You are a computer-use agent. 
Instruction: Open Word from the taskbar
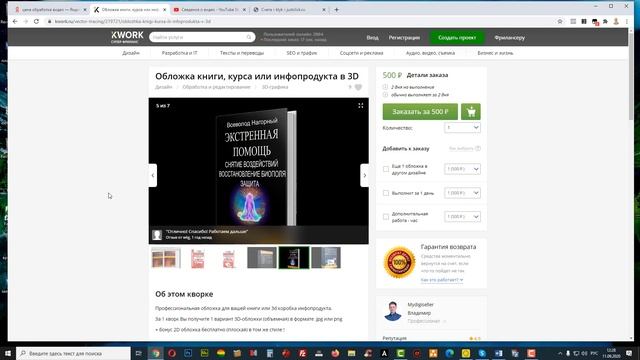(x=498, y=353)
